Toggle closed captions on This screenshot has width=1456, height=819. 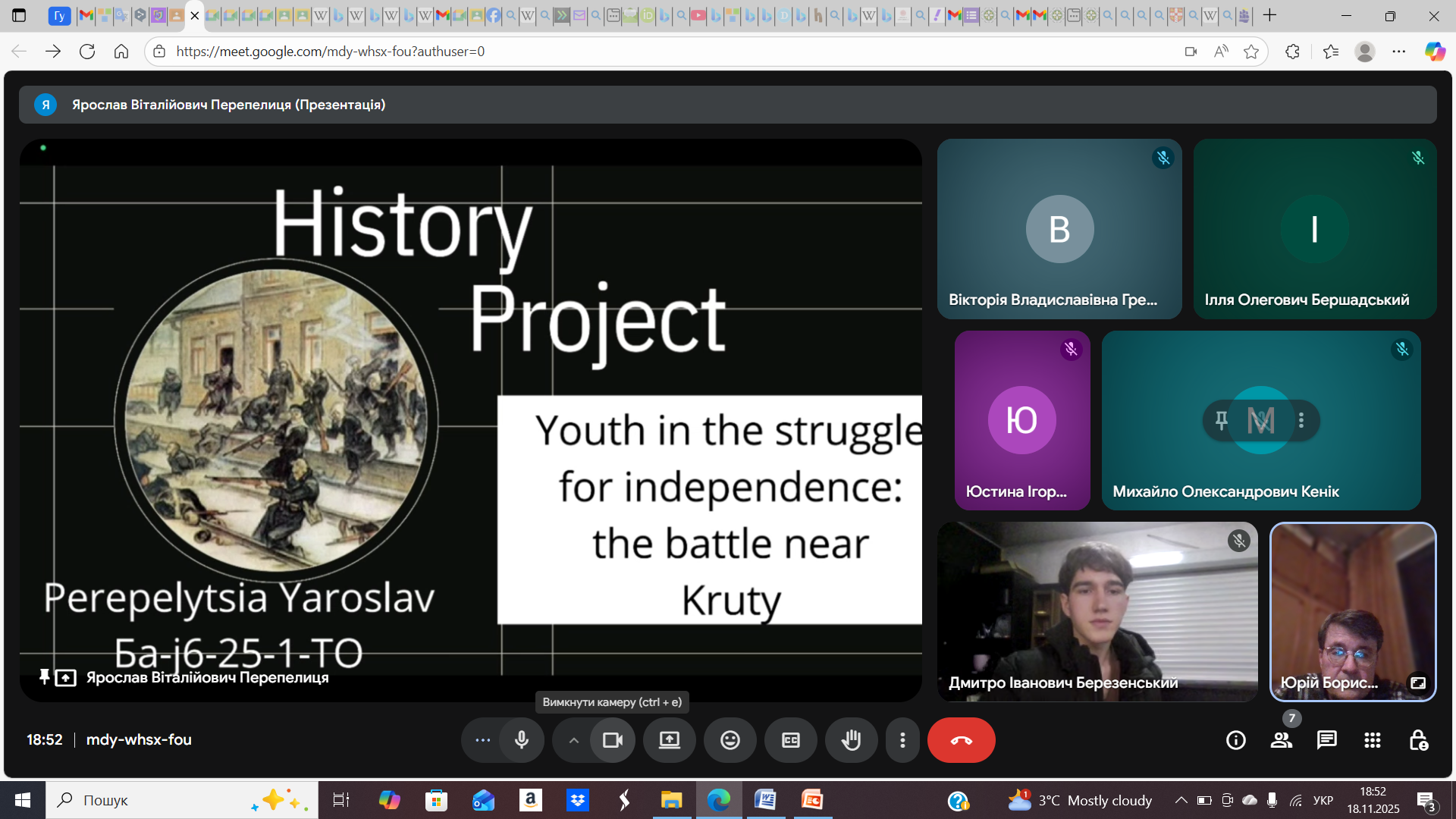(x=790, y=740)
